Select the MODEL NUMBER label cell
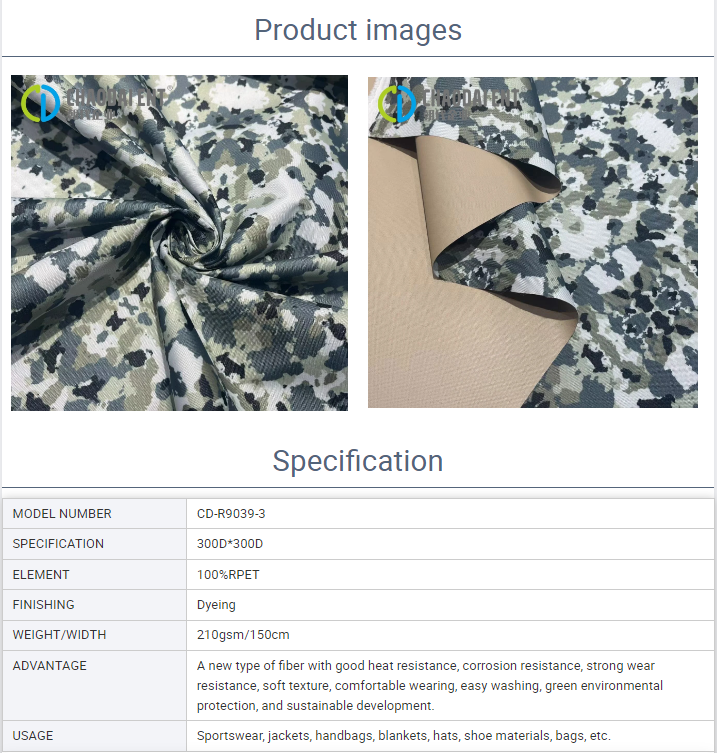This screenshot has width=717, height=753. click(x=95, y=514)
